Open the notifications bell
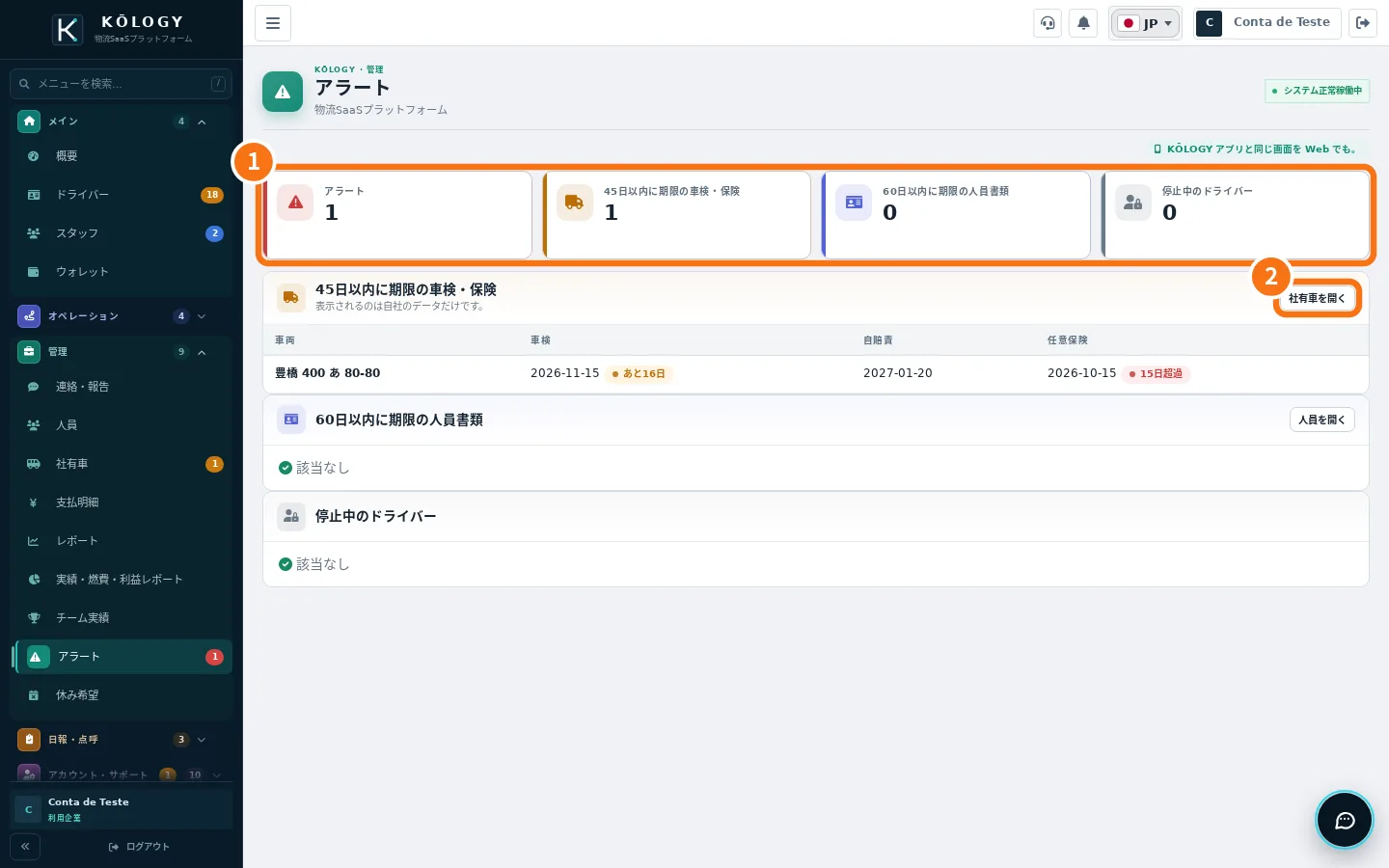The image size is (1389, 868). (x=1083, y=23)
